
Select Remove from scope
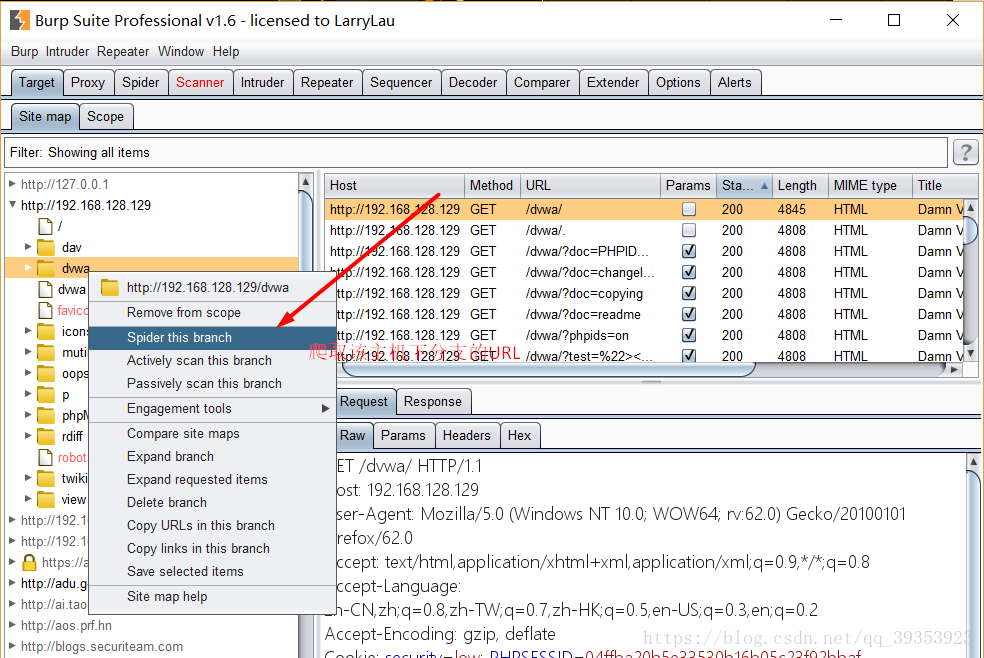tap(212, 312)
